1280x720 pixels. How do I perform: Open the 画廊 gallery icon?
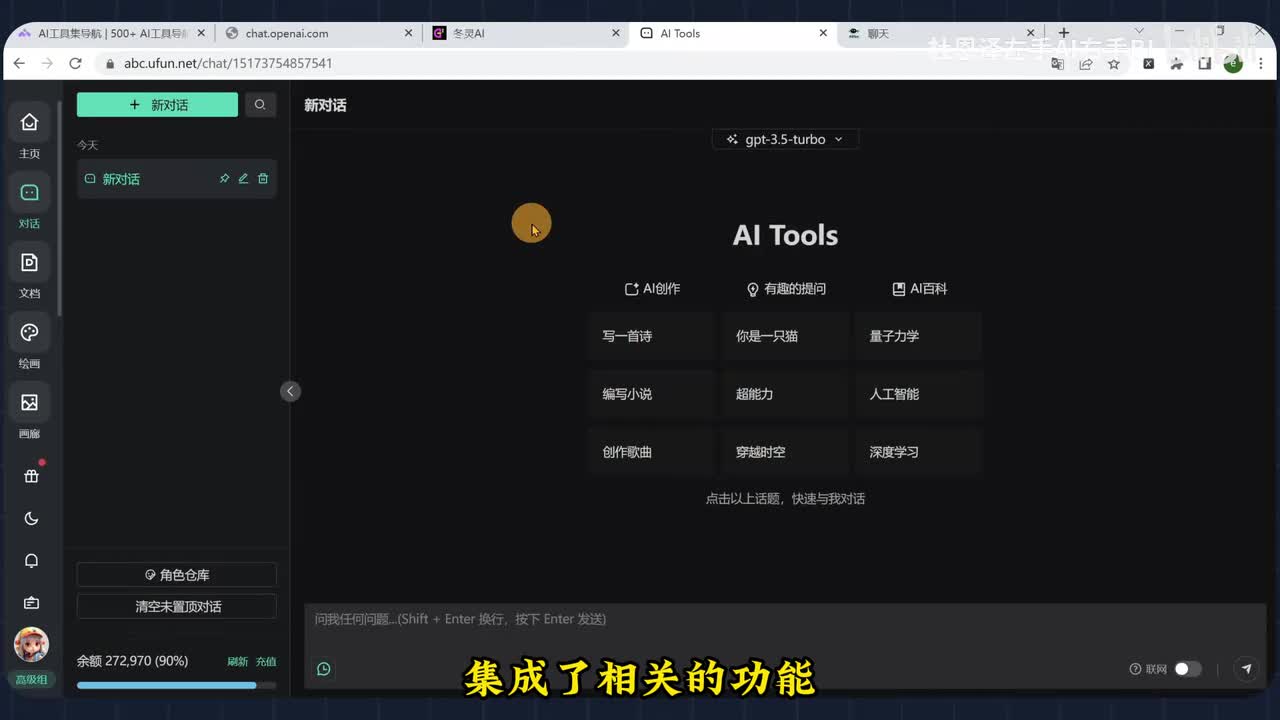30,403
